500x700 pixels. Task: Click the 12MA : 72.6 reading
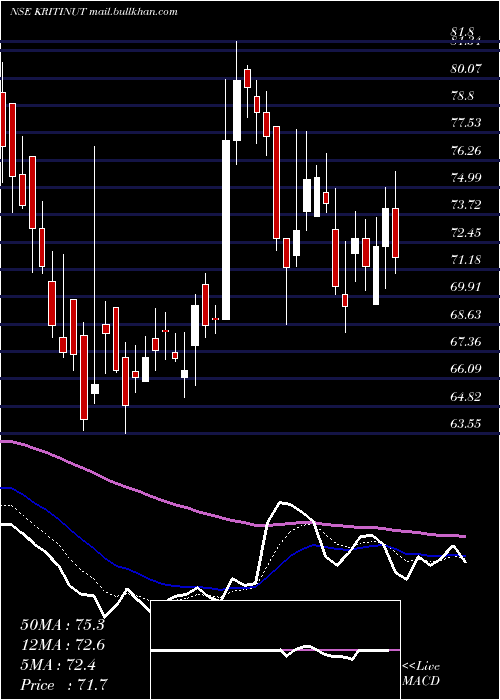(x=62, y=645)
